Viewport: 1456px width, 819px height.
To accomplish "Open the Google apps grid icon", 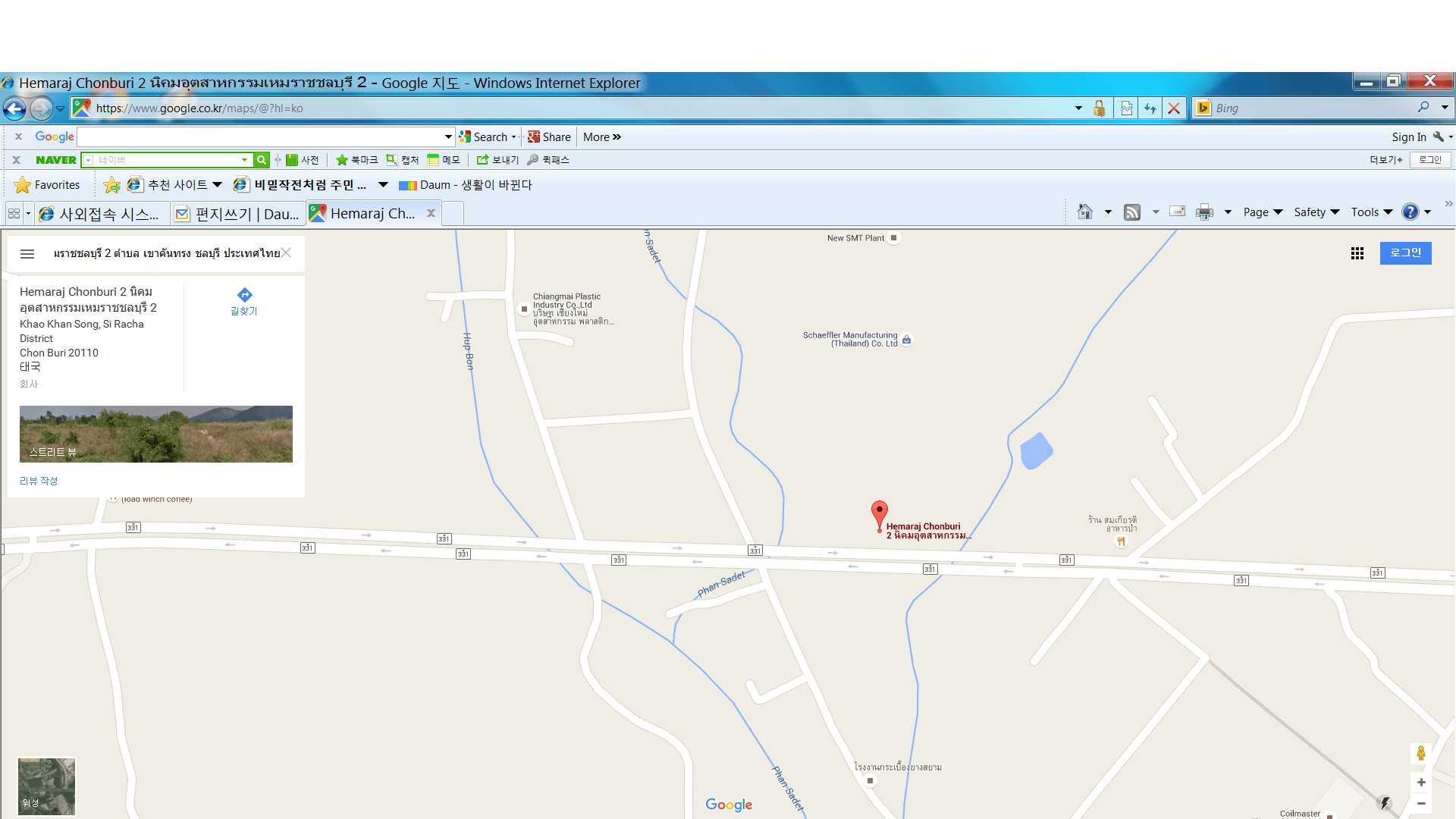I will [1357, 253].
